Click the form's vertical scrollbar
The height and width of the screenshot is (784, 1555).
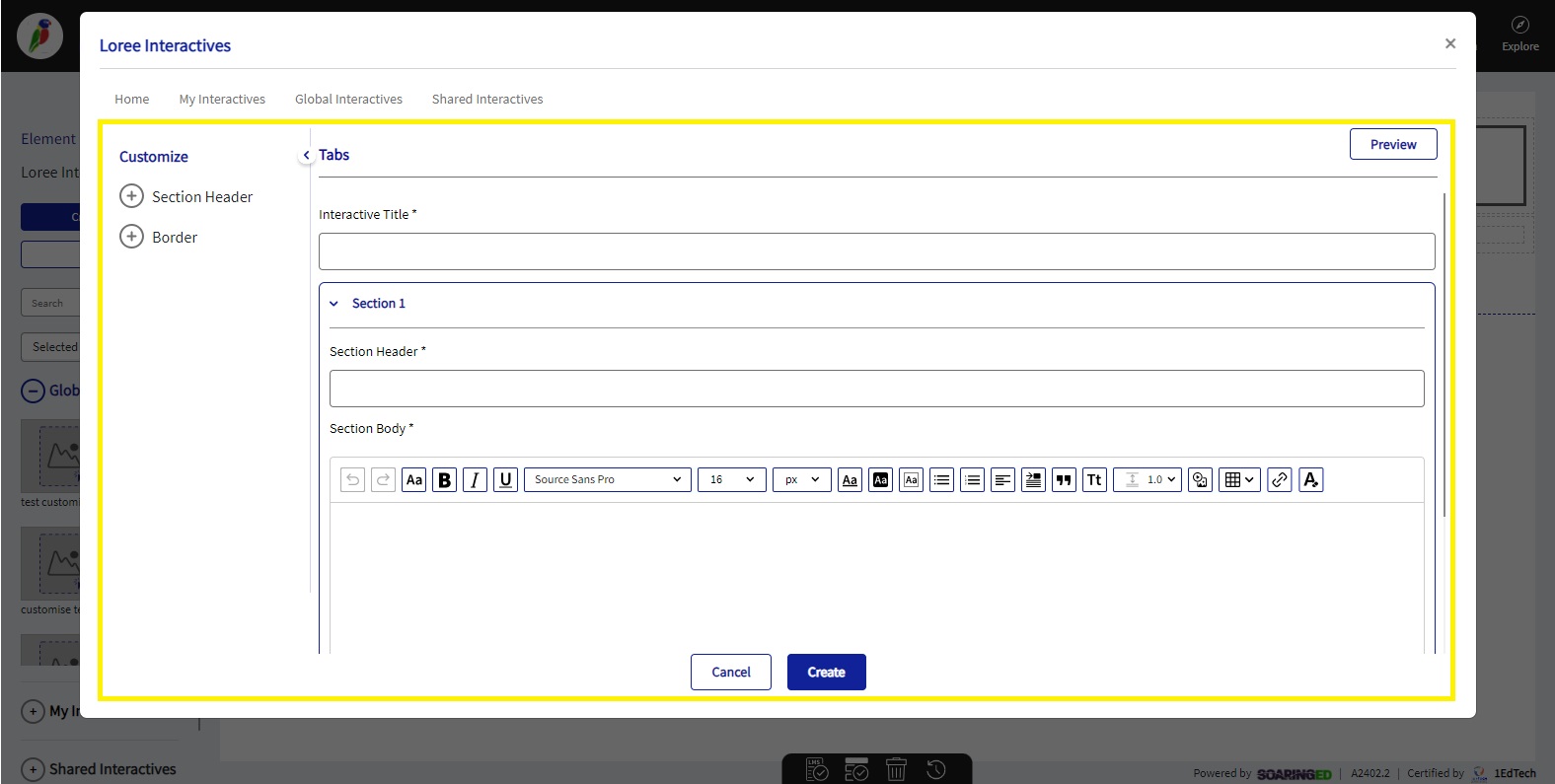coord(1444,355)
